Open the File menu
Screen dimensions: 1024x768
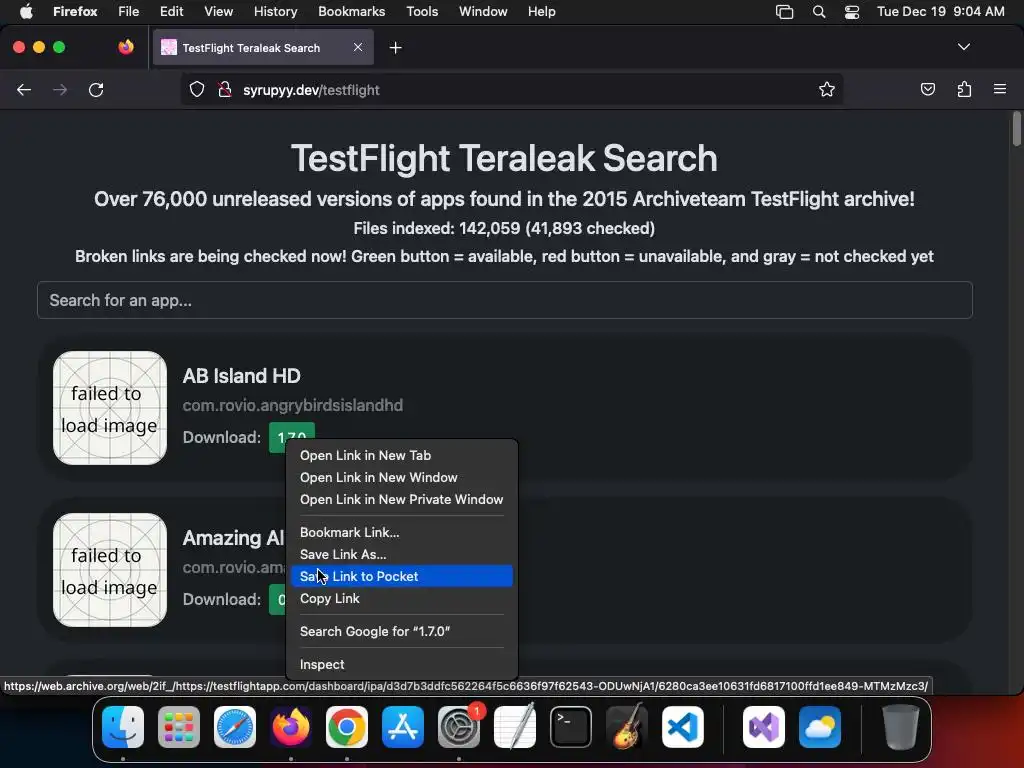pyautogui.click(x=128, y=12)
